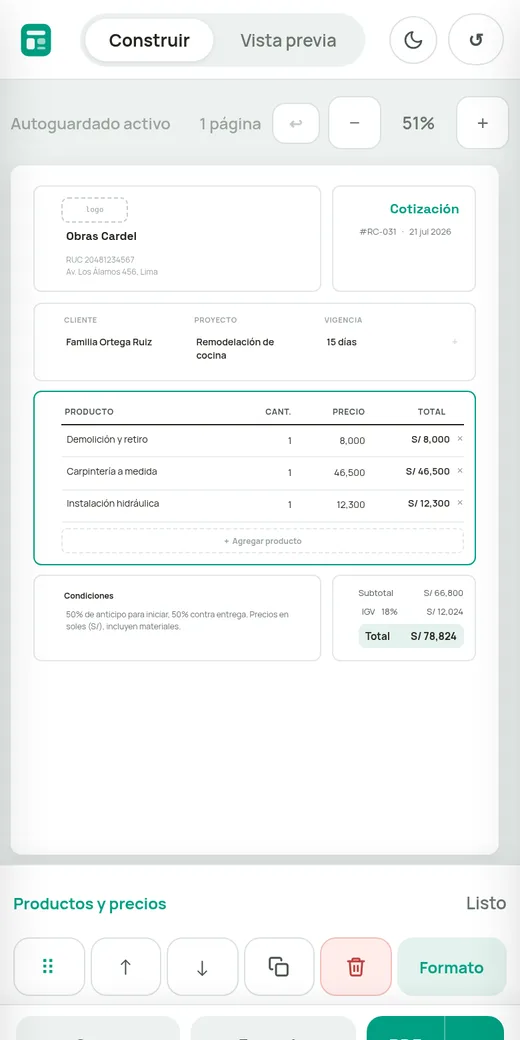Remove the Demolición y retiro row
The height and width of the screenshot is (1040, 520).
[460, 439]
